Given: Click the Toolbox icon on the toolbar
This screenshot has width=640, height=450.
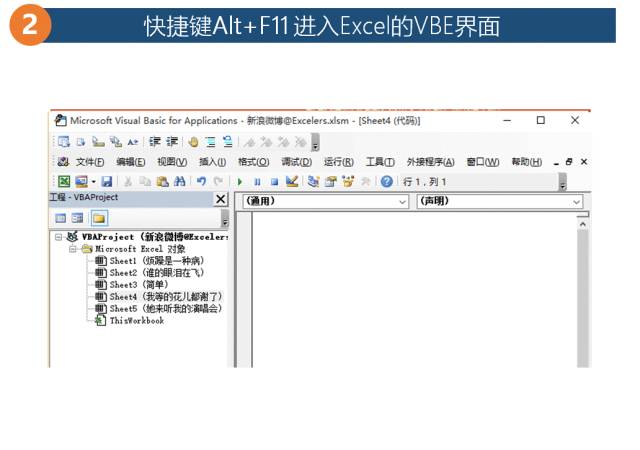Looking at the screenshot, I should (365, 181).
